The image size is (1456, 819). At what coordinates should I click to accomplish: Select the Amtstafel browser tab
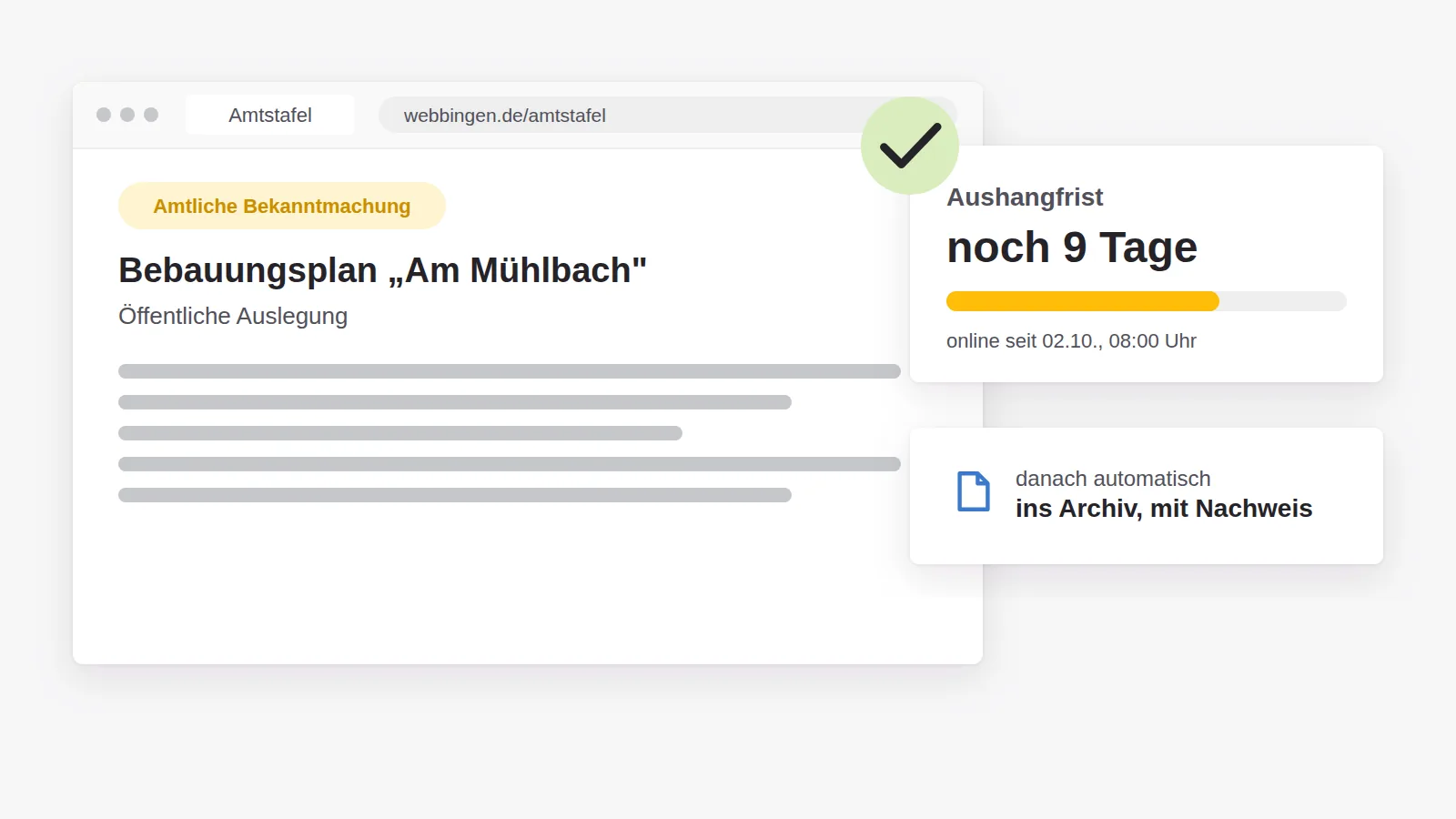pos(270,115)
